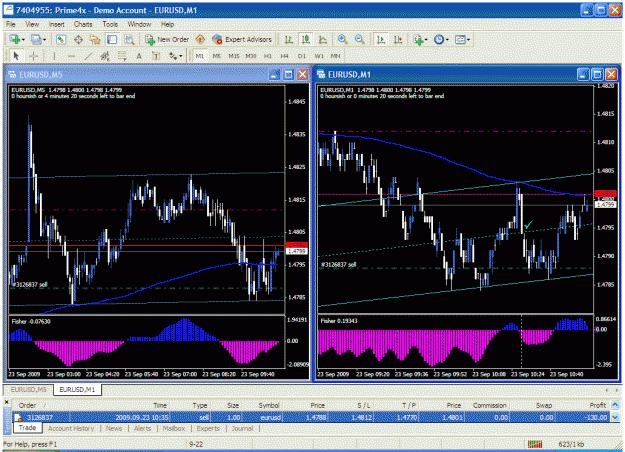
Task: Open the Periods clock icon
Action: coord(439,39)
